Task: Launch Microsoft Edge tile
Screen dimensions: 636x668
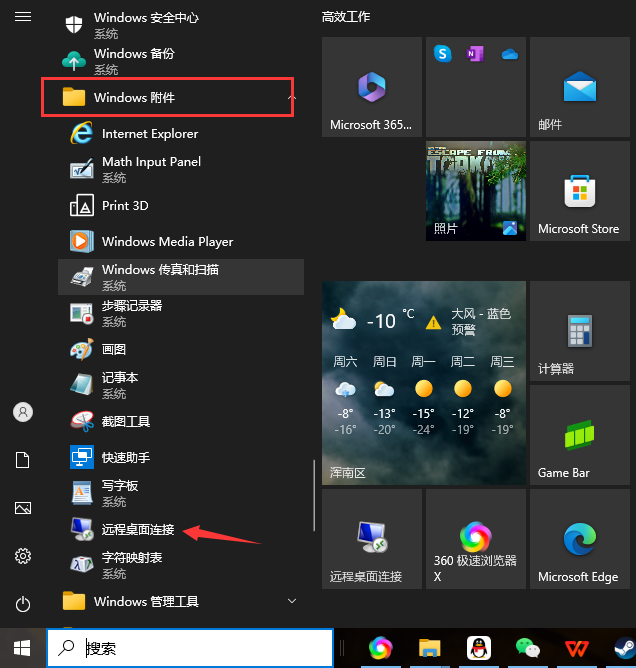Action: coord(578,540)
